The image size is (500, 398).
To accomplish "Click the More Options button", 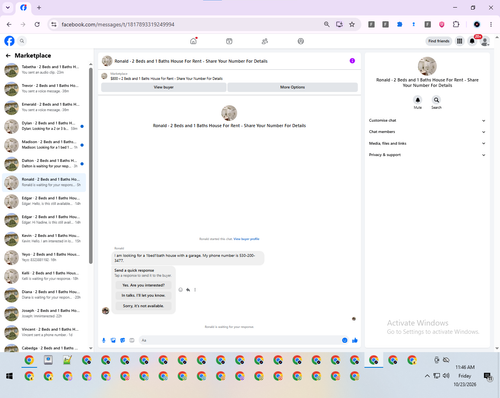I will pyautogui.click(x=292, y=87).
